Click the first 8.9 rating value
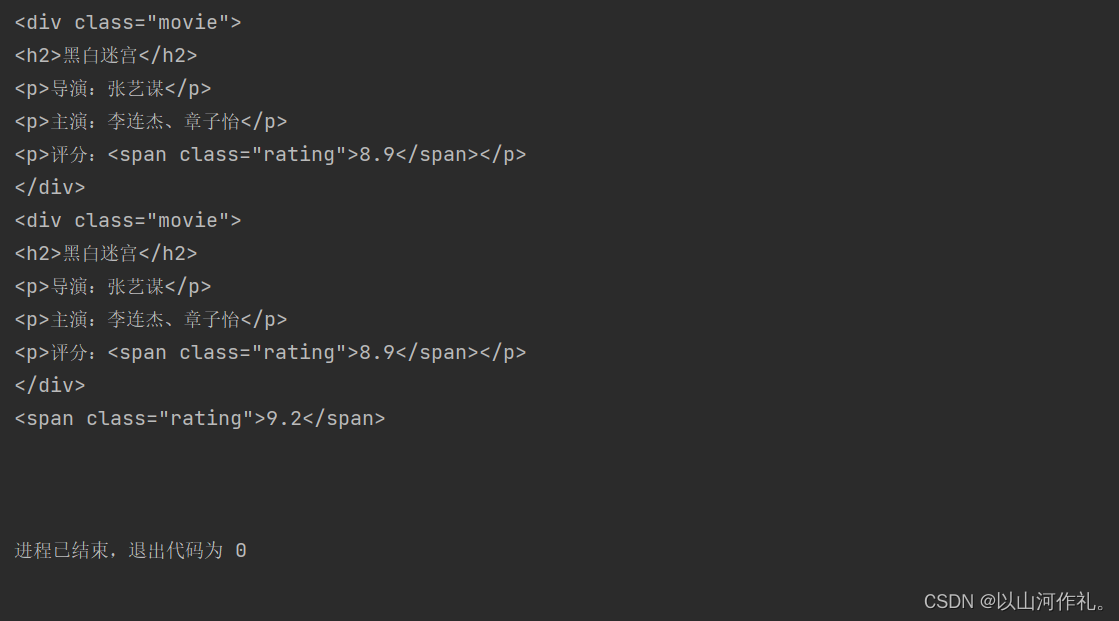Screen dimensions: 1119x621 click(x=377, y=155)
